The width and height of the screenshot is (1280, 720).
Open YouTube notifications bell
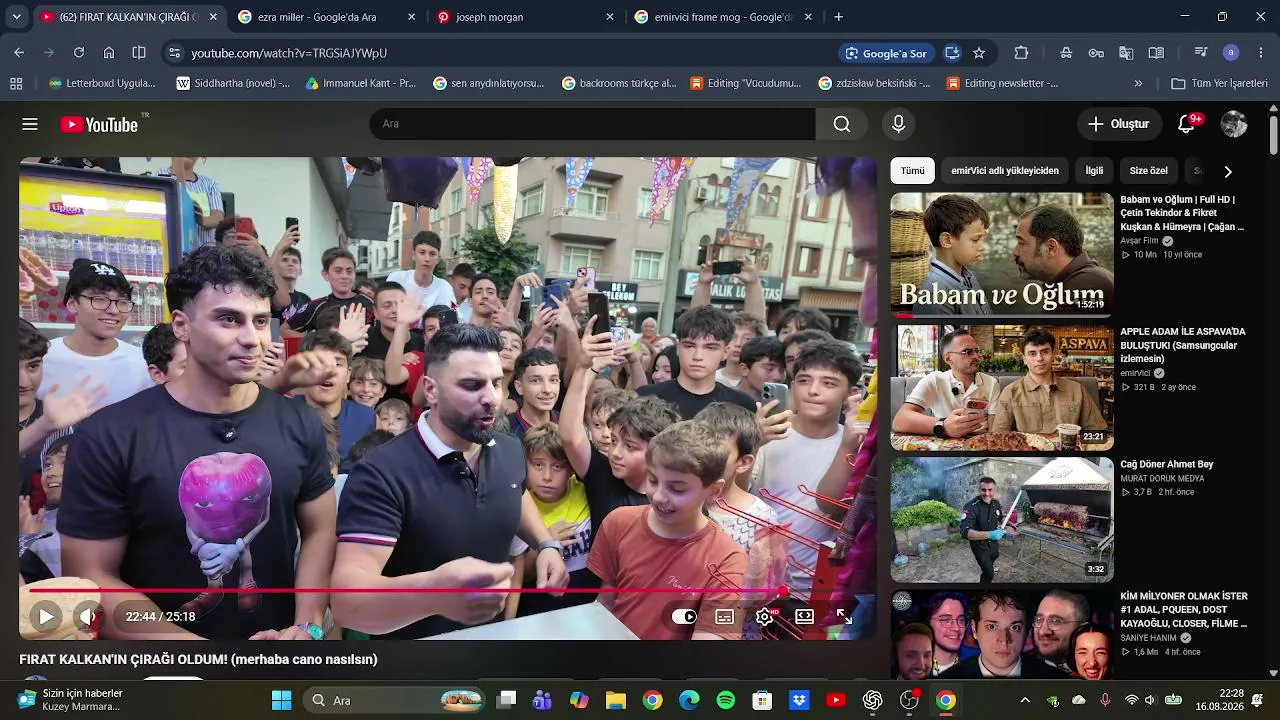(x=1187, y=124)
